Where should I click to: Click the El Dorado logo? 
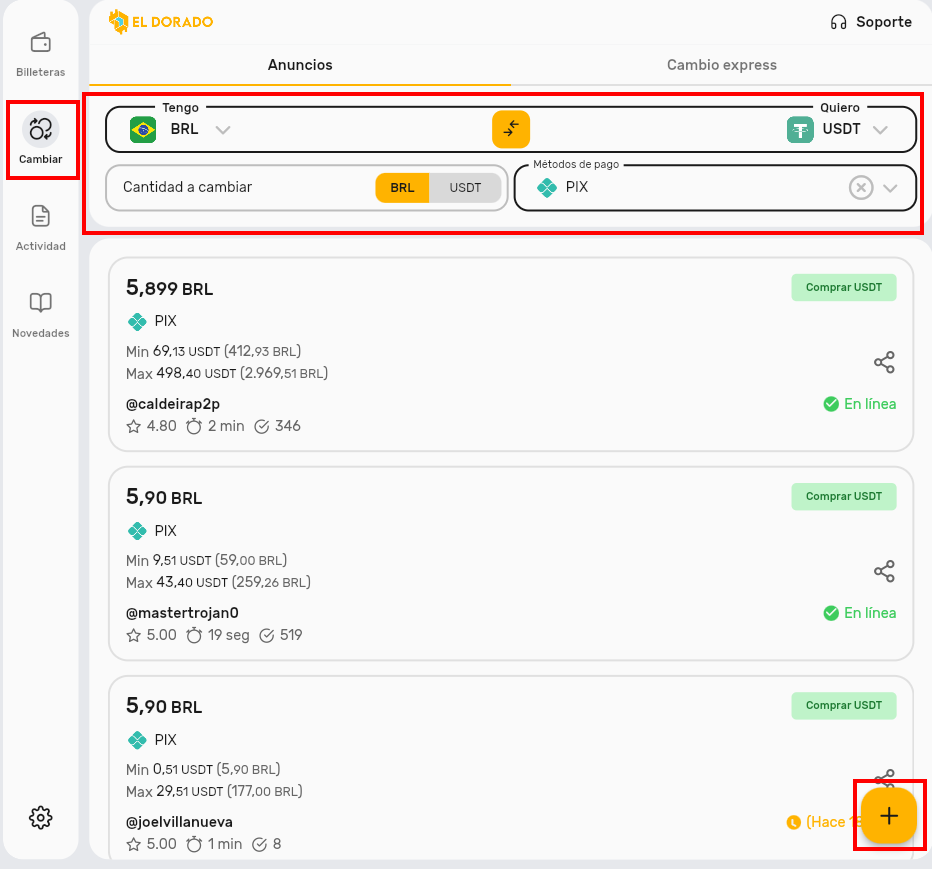click(160, 22)
